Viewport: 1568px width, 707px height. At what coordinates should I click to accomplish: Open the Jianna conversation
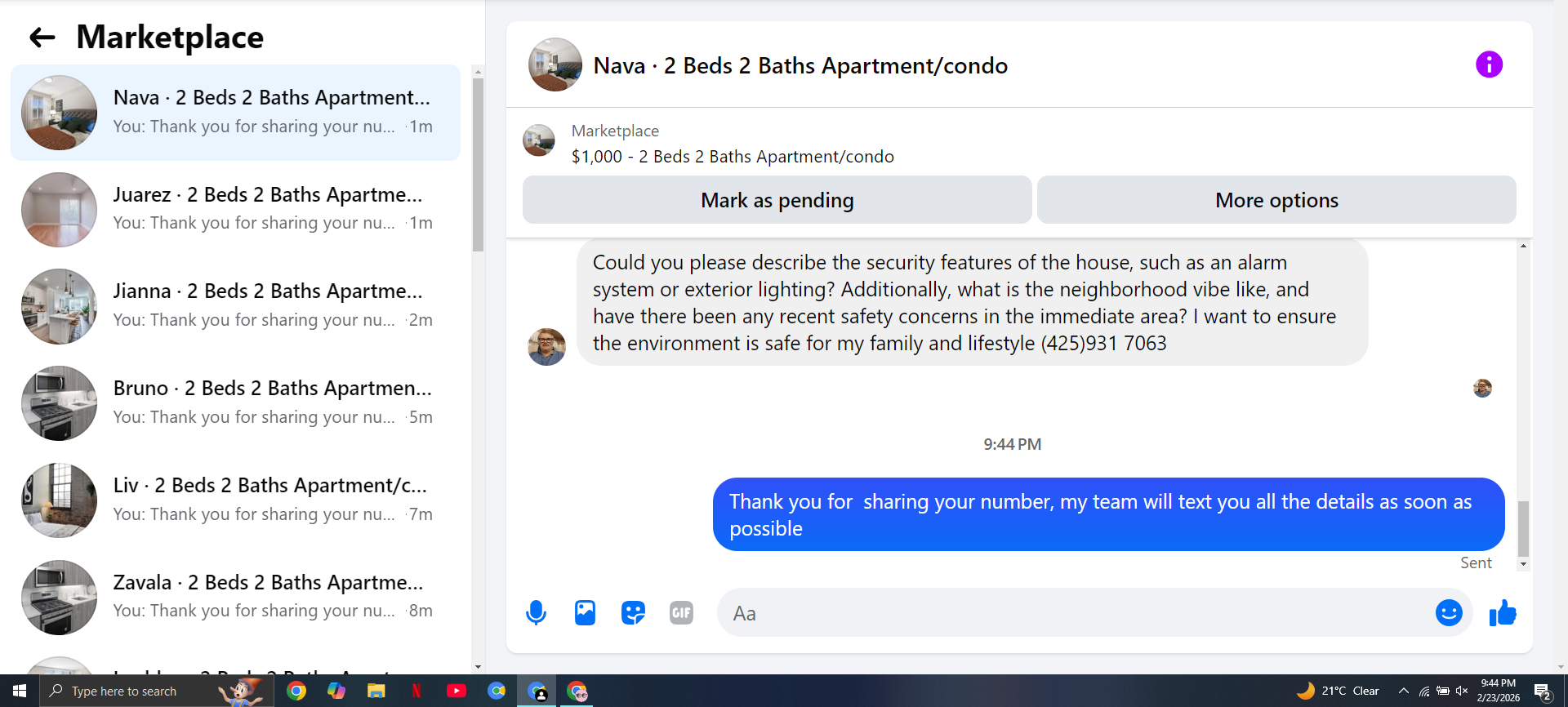pyautogui.click(x=235, y=306)
